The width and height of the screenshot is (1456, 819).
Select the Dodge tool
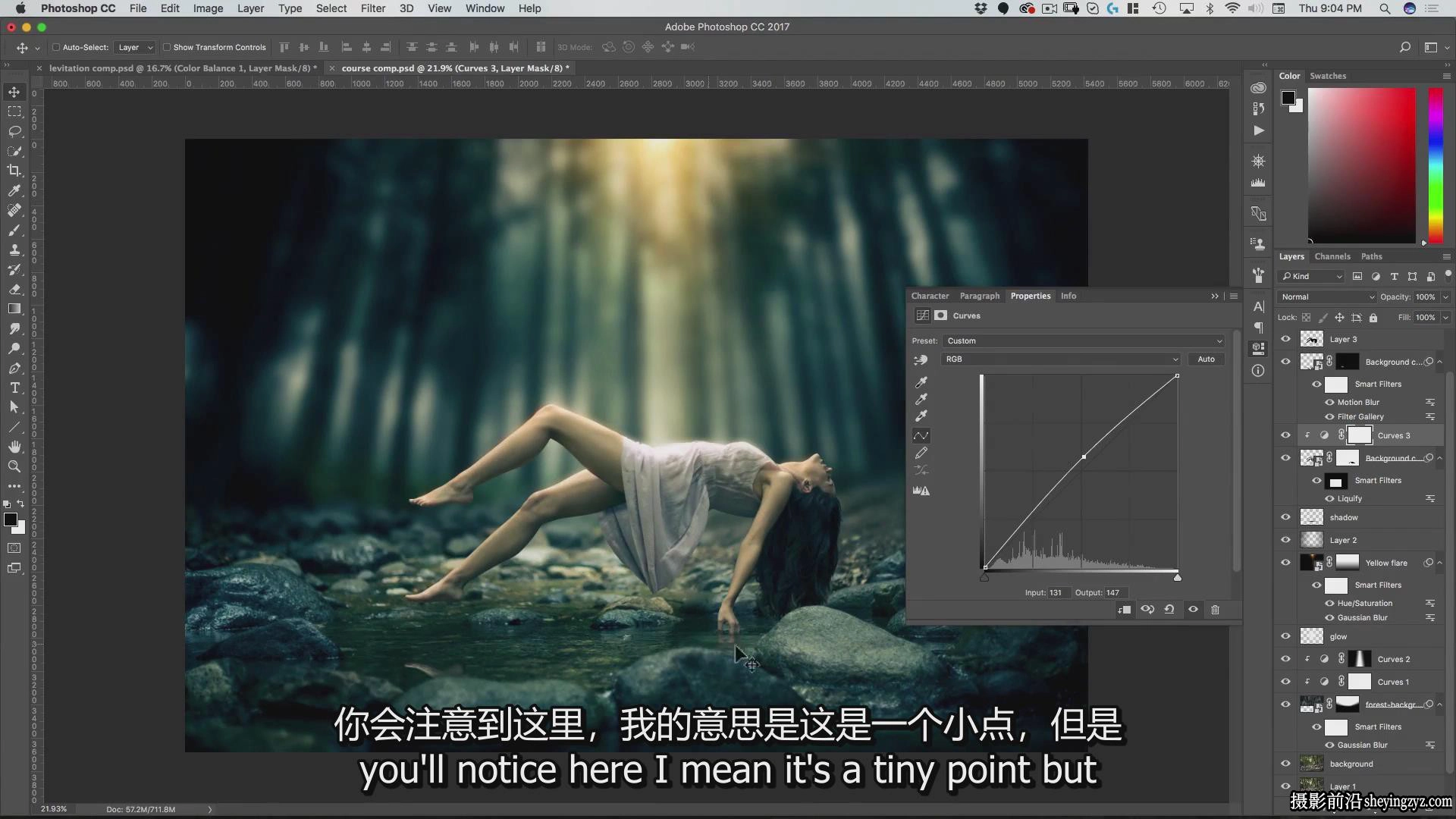pyautogui.click(x=14, y=348)
